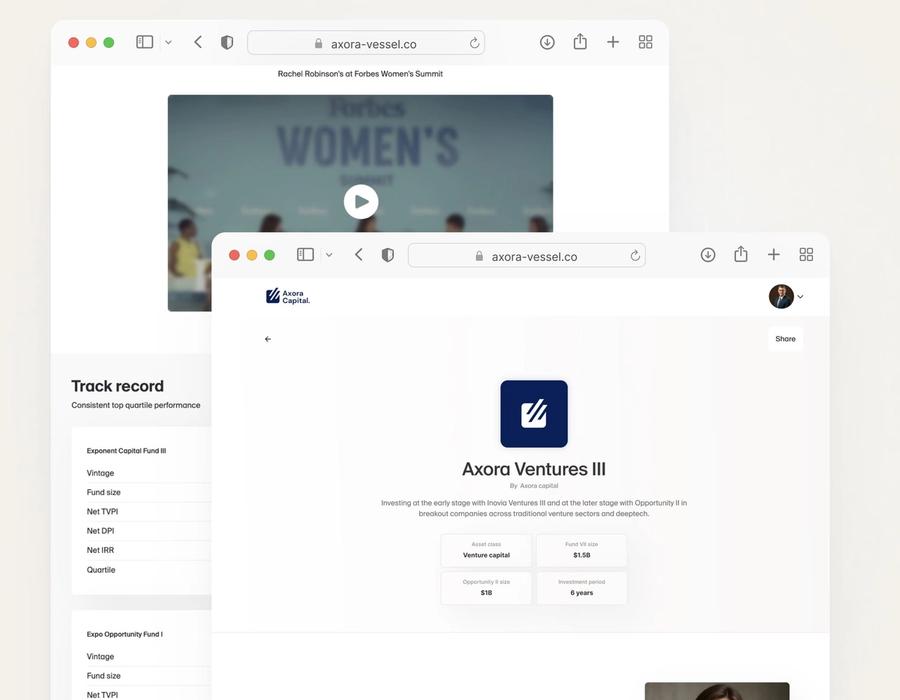Click address bar of back Safari window
900x700 pixels.
point(366,43)
